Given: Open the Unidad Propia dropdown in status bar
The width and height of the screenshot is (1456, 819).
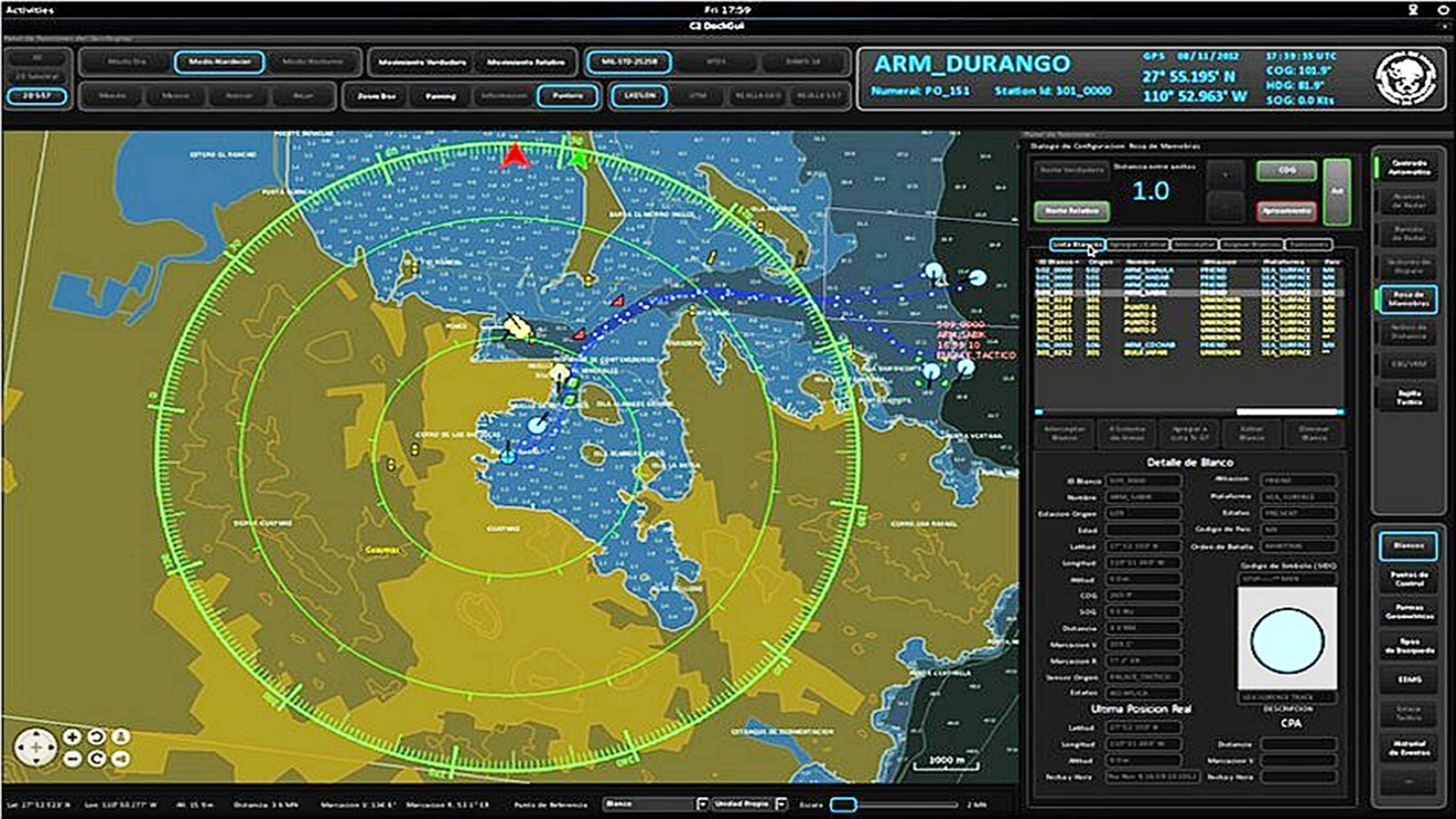Looking at the screenshot, I should 749,804.
